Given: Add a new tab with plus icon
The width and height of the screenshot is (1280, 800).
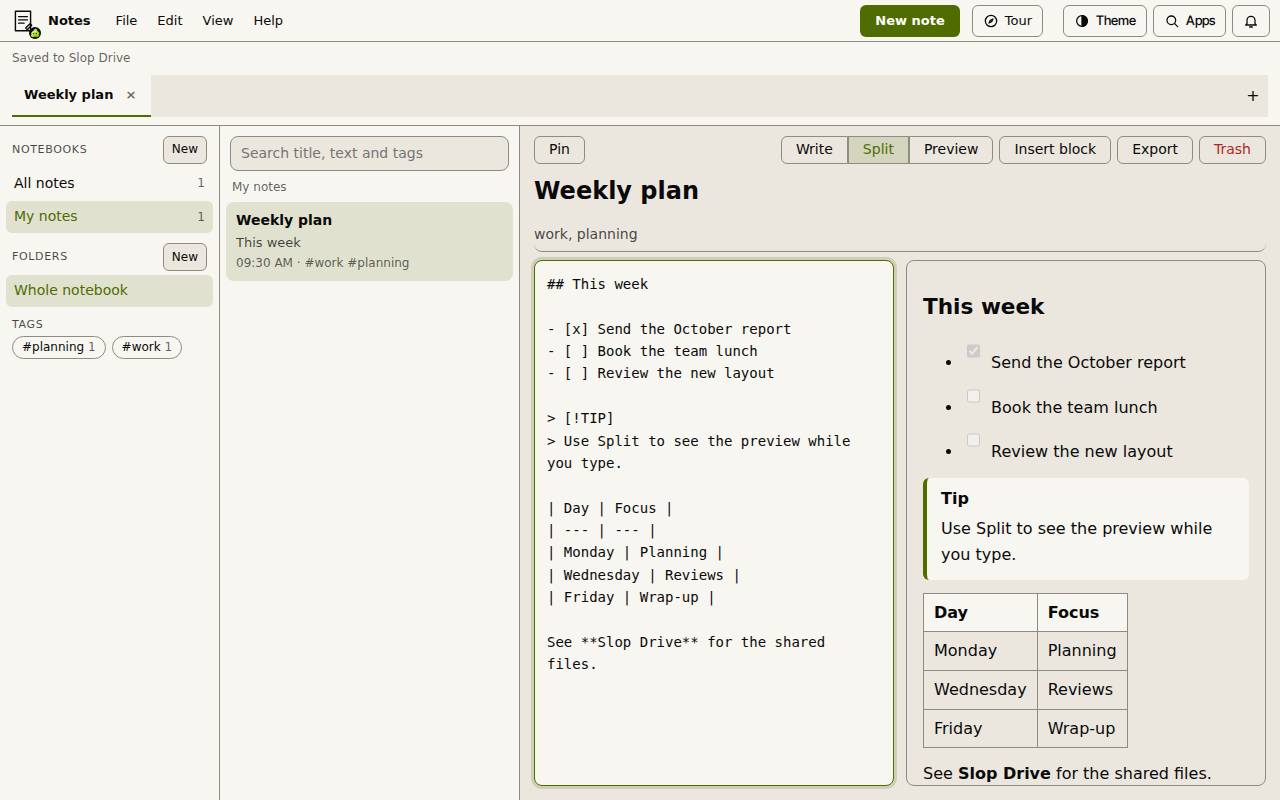Looking at the screenshot, I should pos(1253,96).
